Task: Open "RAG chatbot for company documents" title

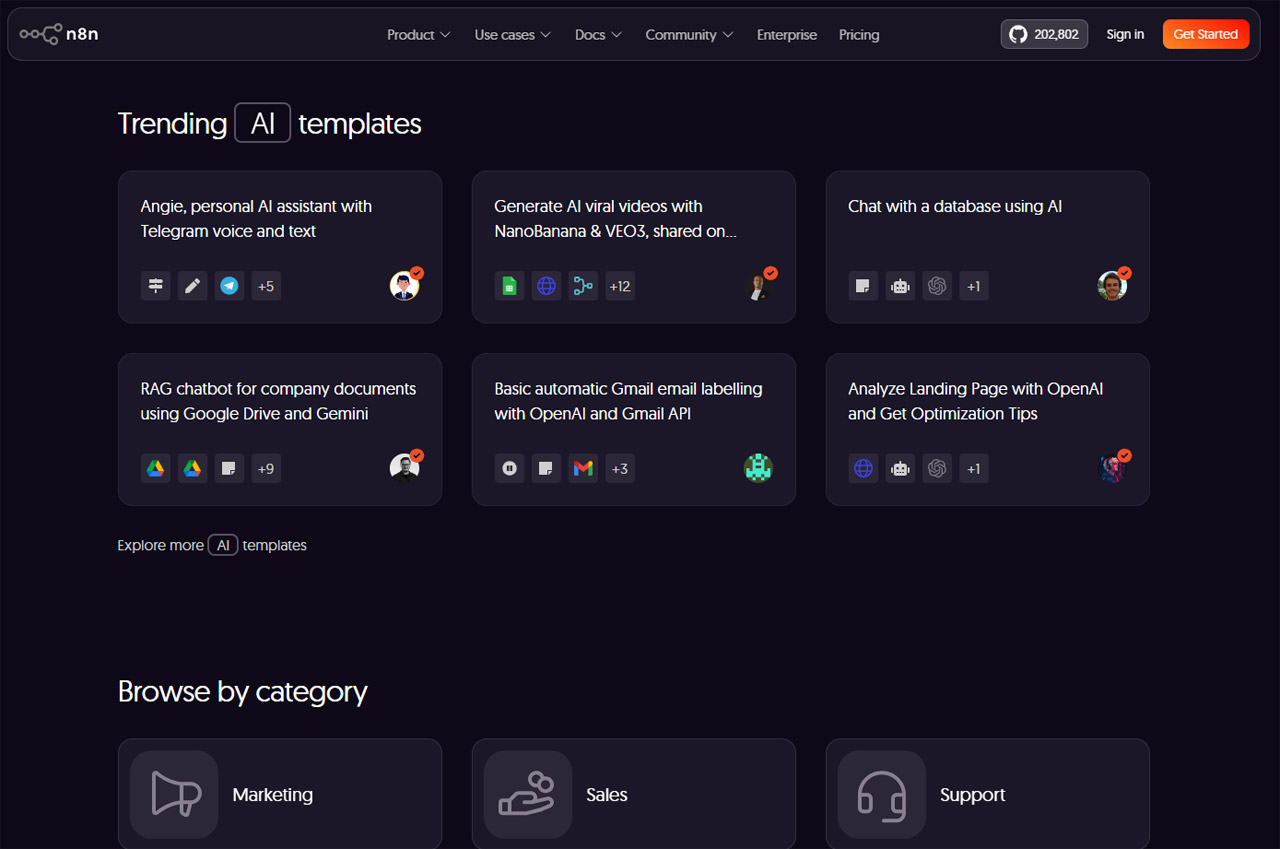Action: click(x=278, y=401)
